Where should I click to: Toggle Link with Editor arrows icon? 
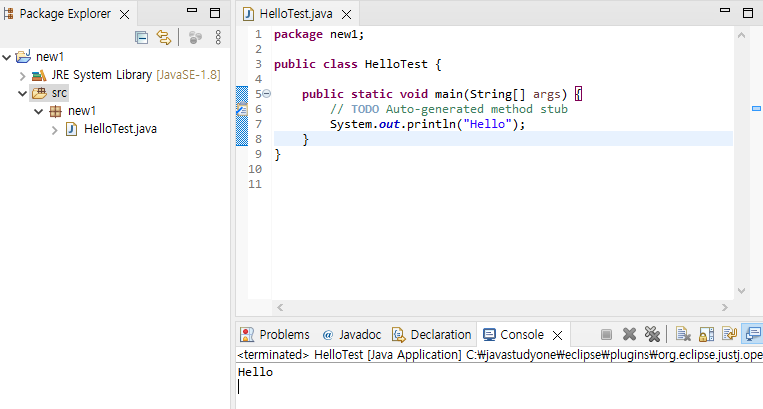point(164,37)
